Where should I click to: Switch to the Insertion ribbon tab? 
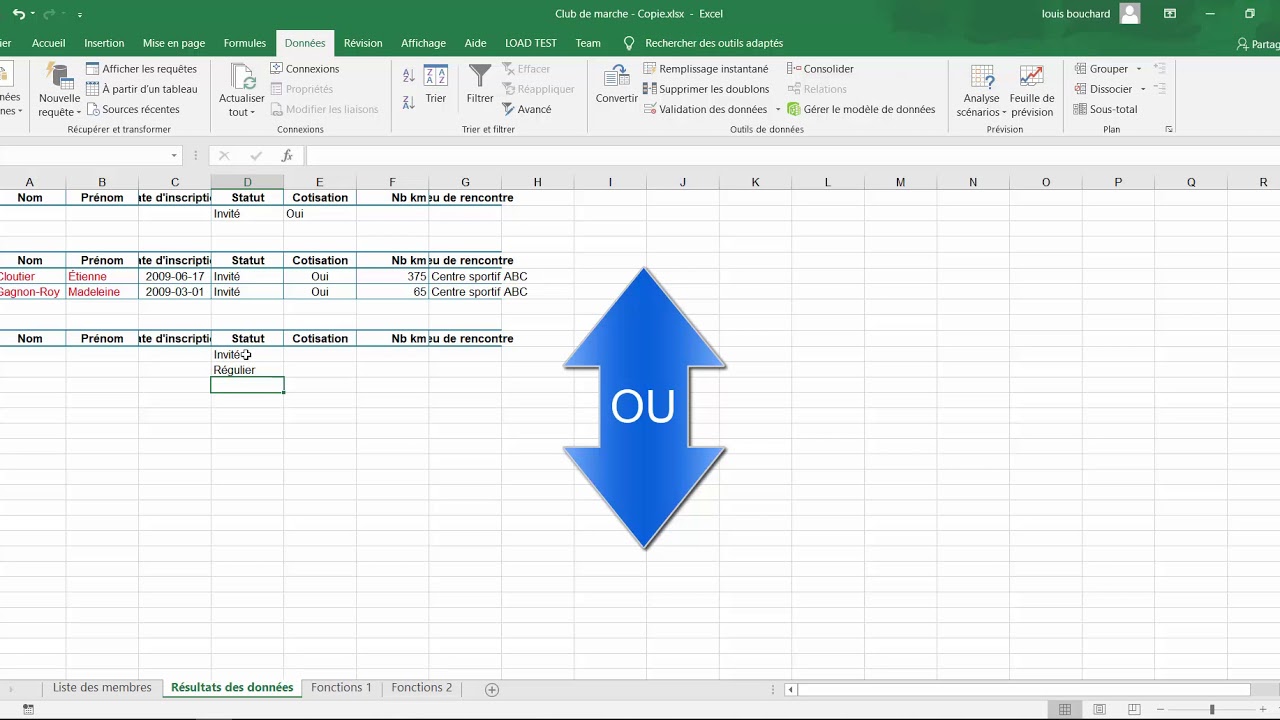(x=104, y=43)
